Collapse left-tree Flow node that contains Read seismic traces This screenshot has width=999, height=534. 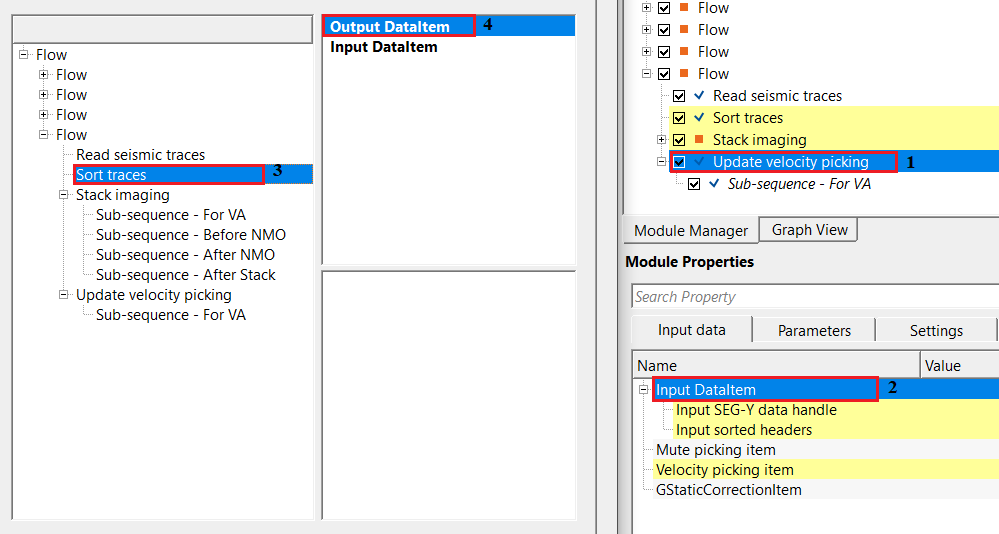click(x=43, y=134)
